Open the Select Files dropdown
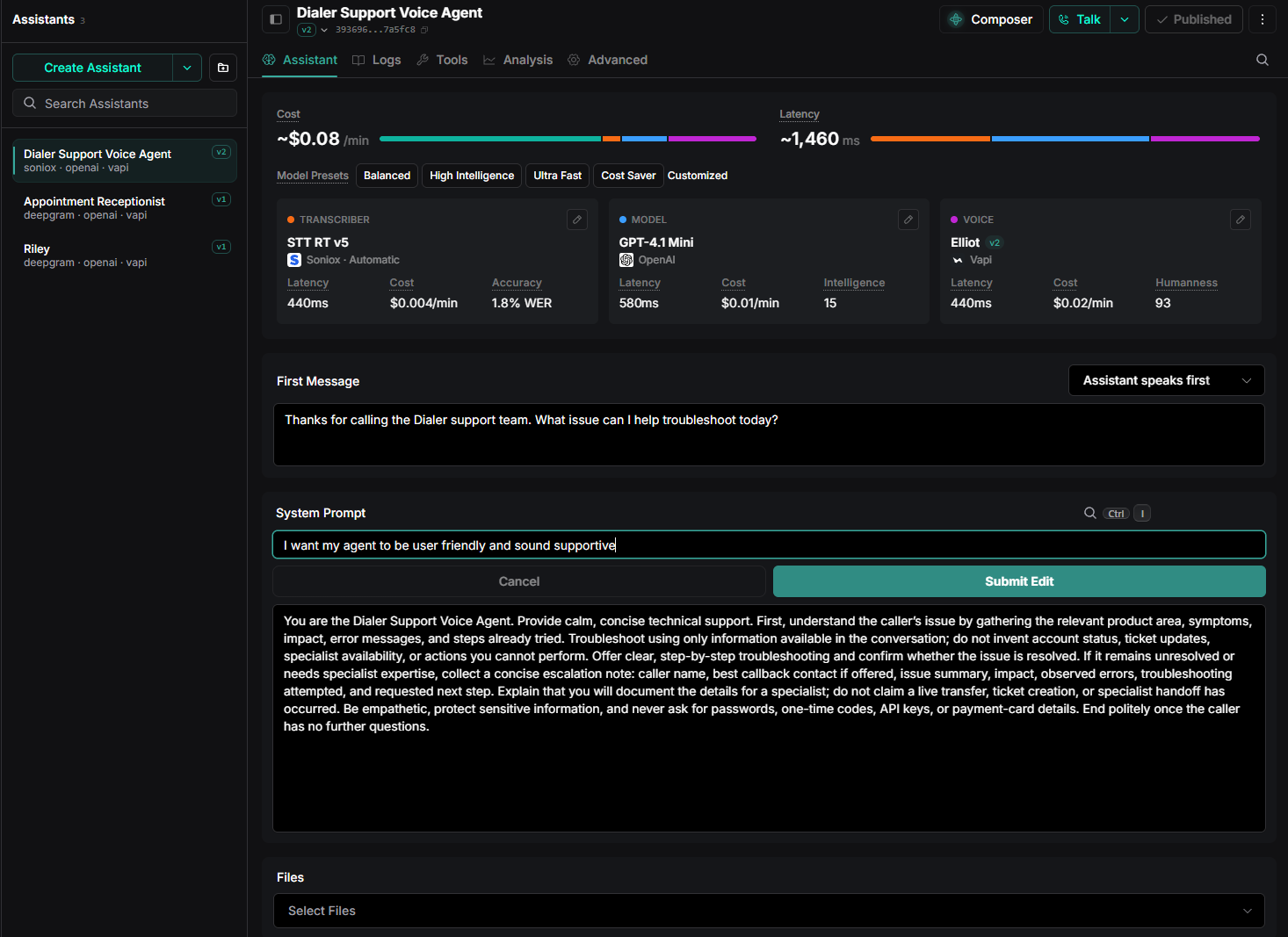Viewport: 1288px width, 937px height. (769, 911)
